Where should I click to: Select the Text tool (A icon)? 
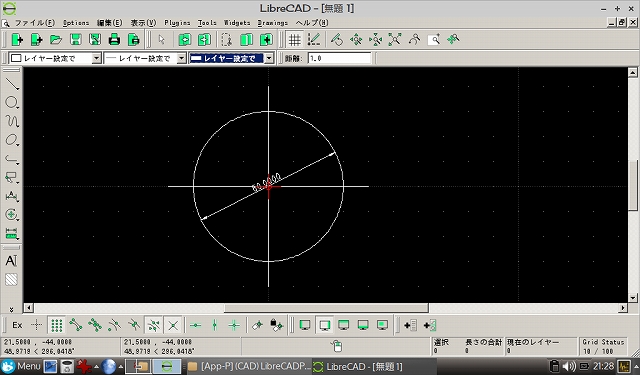coord(11,261)
